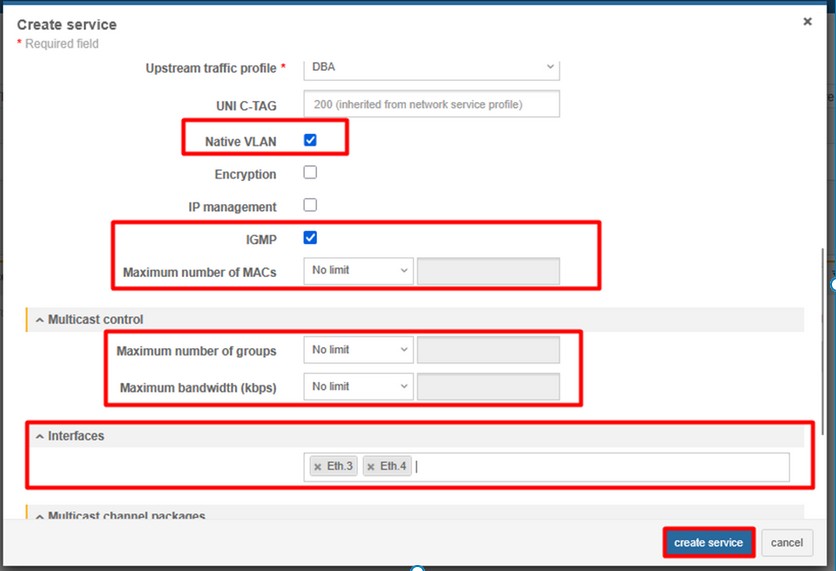836x571 pixels.
Task: Open the Upstream traffic profile dropdown
Action: (x=432, y=67)
